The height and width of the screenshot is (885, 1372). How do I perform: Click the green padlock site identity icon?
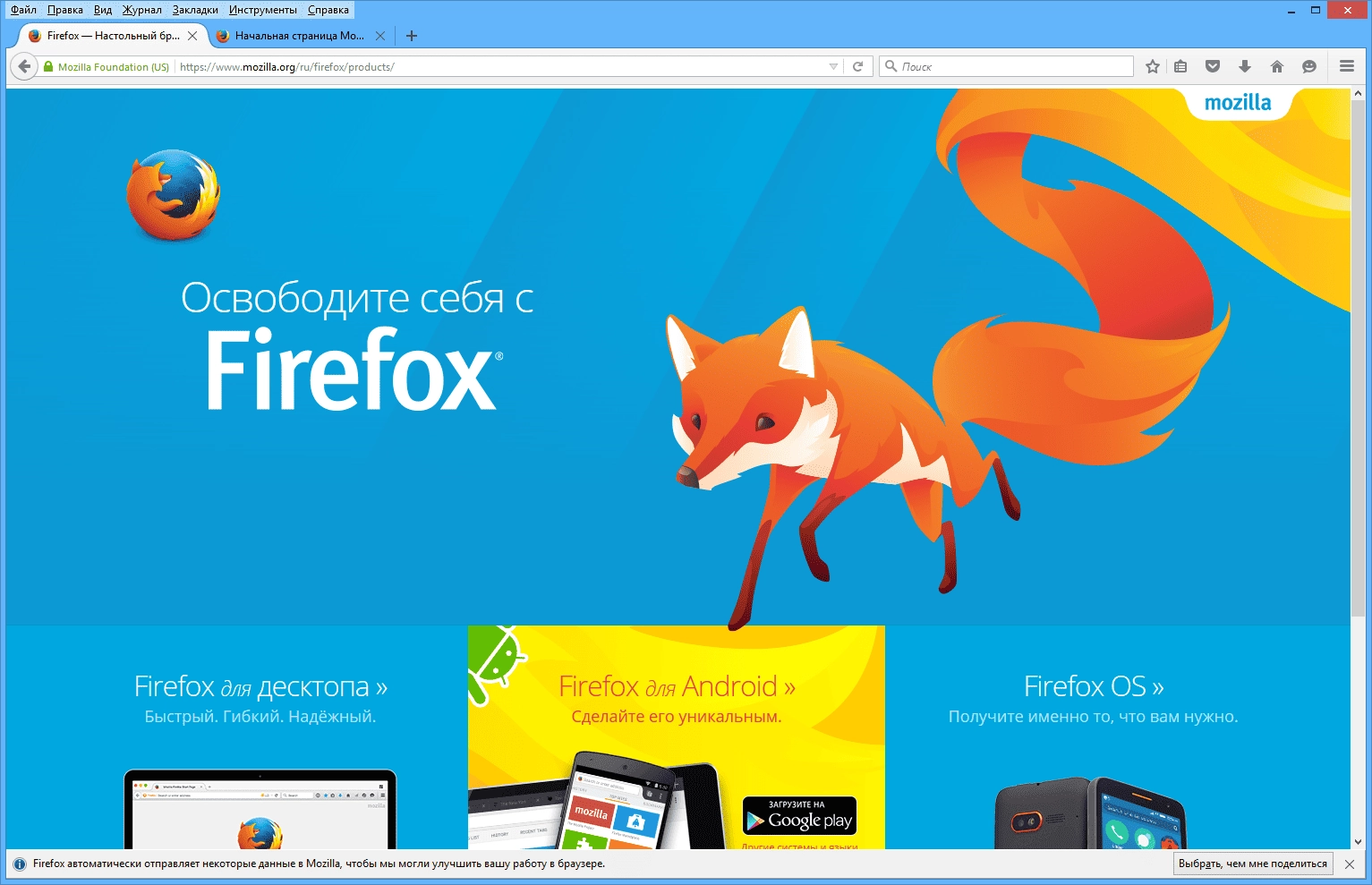pyautogui.click(x=48, y=66)
